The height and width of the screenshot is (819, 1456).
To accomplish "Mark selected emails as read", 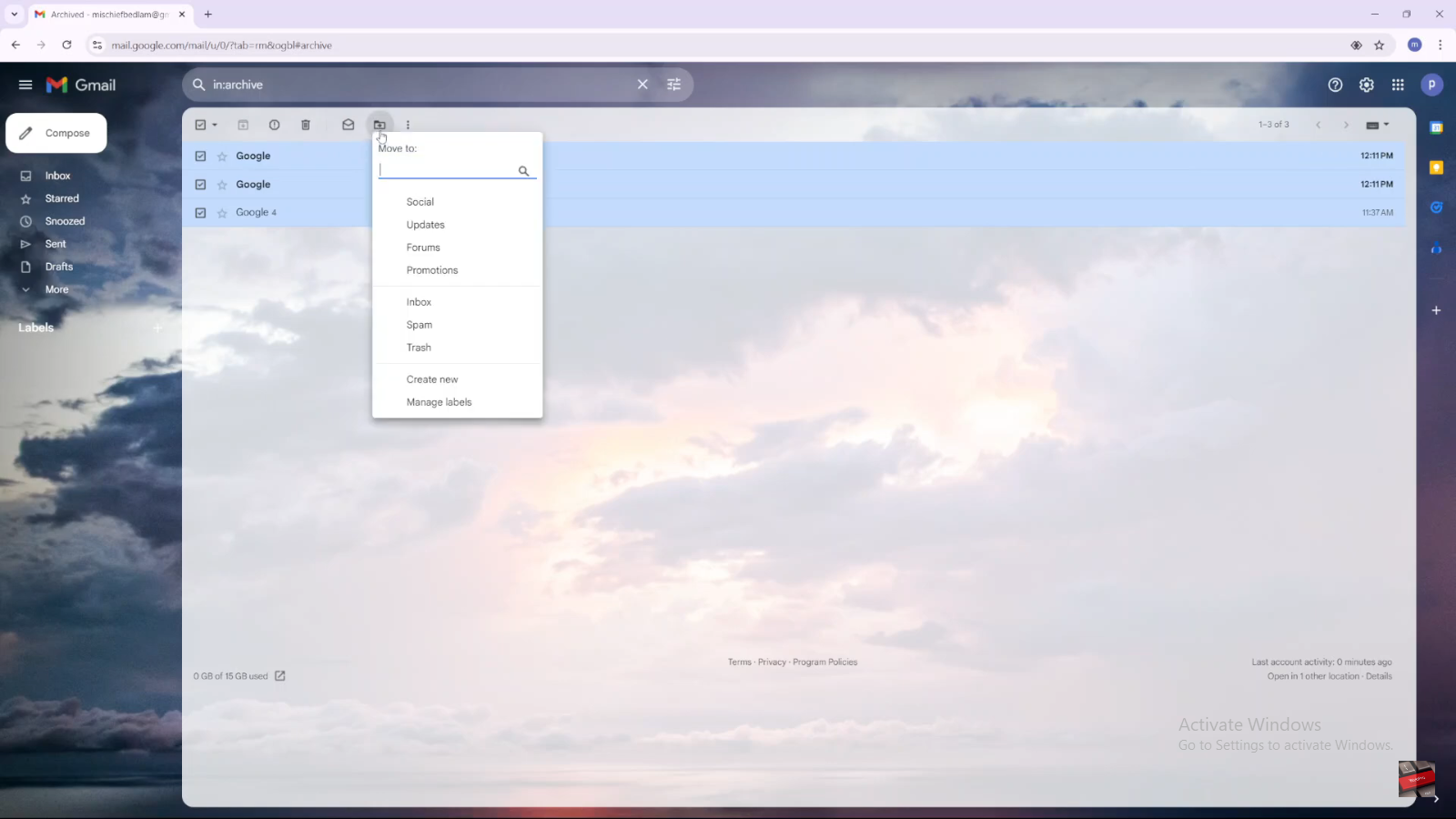I will [348, 125].
